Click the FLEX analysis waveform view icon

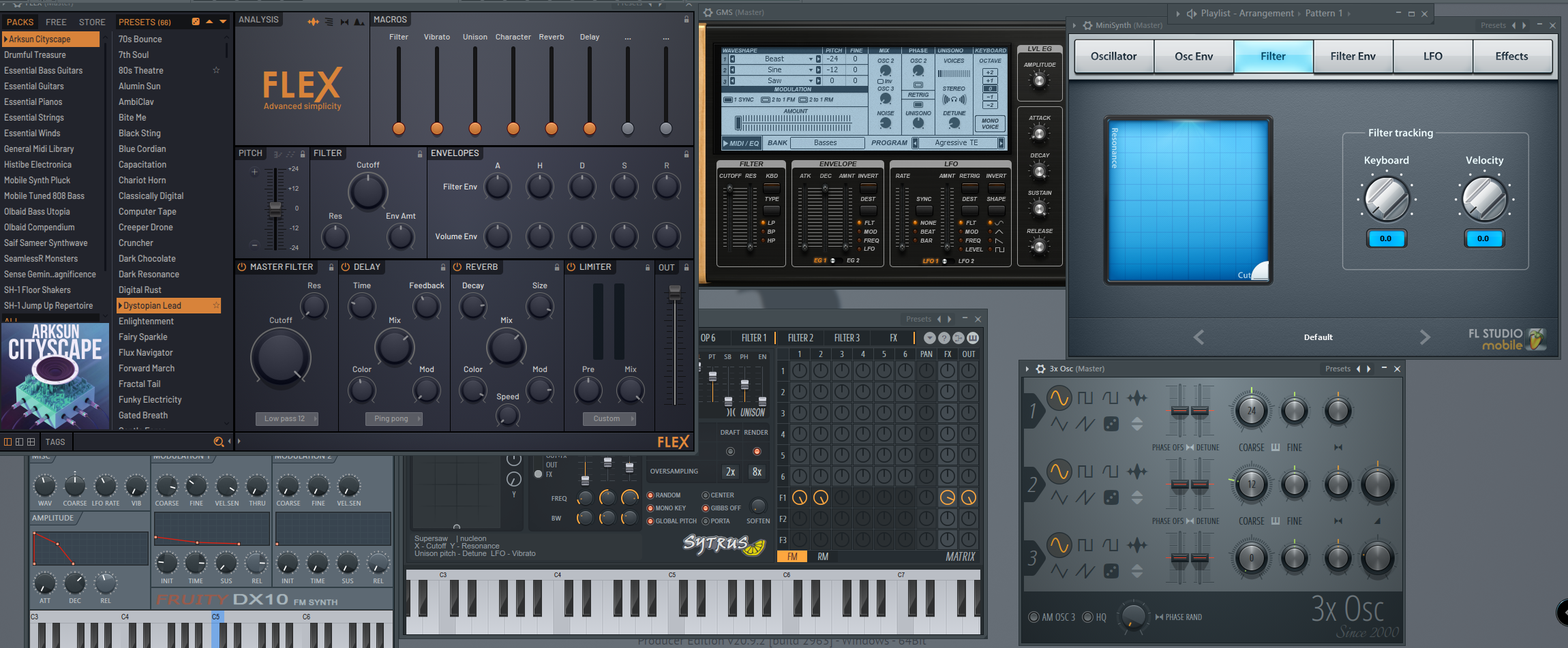(313, 22)
